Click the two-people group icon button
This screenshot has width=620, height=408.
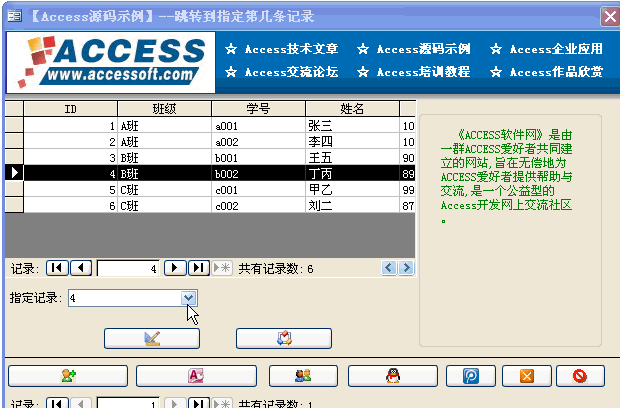tap(303, 376)
